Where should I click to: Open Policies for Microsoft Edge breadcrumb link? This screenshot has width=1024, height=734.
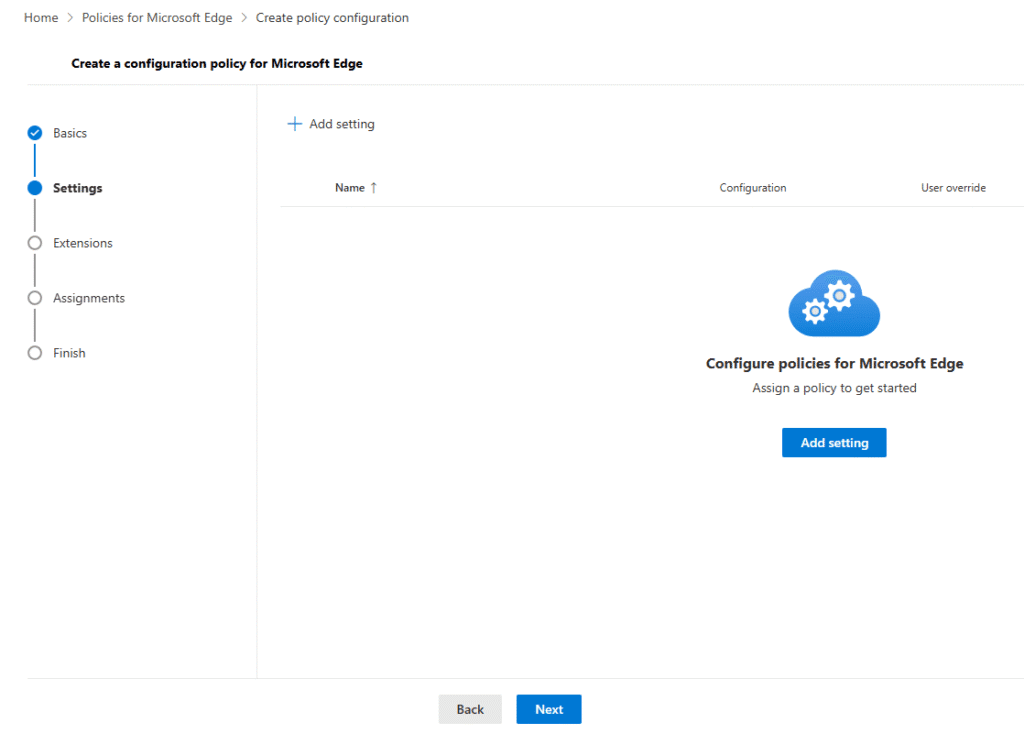tap(157, 18)
